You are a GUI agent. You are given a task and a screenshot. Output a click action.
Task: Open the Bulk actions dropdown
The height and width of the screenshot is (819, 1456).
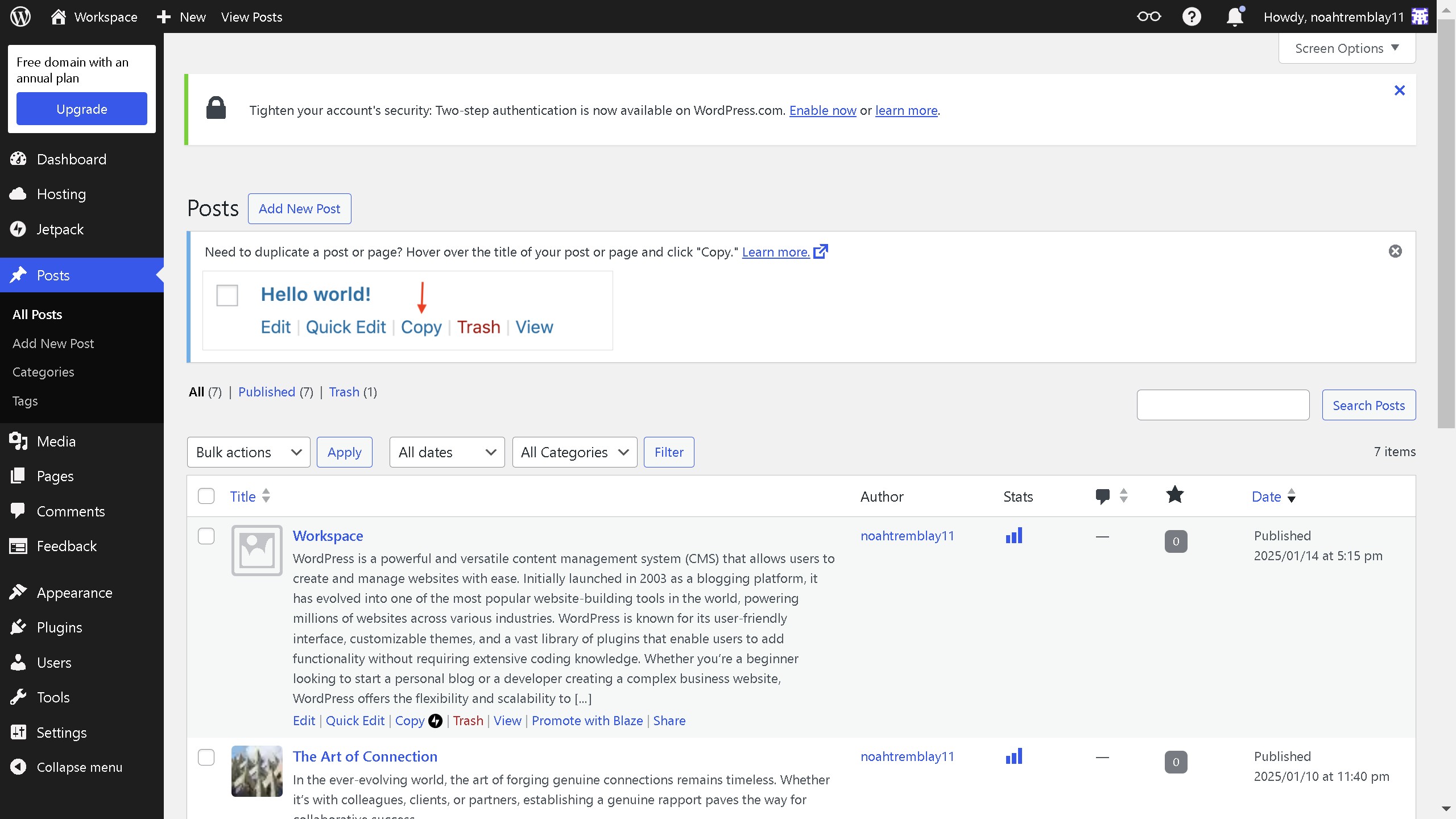click(248, 452)
